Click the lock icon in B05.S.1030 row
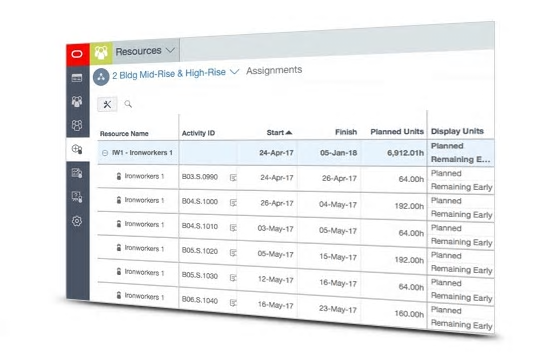This screenshot has width=560, height=360. click(119, 271)
